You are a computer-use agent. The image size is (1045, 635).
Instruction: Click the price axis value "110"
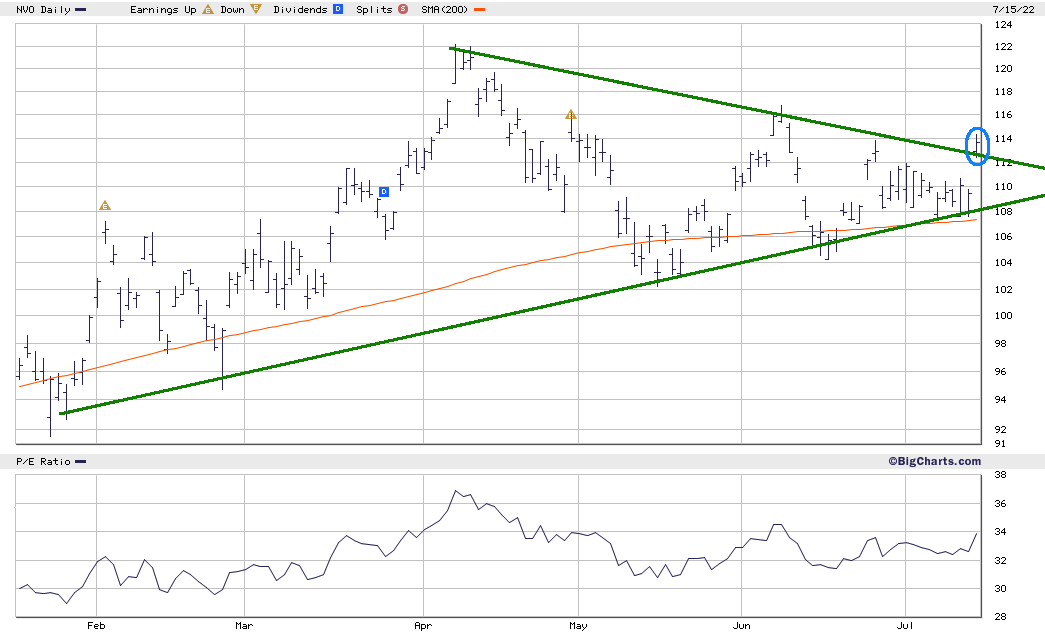tap(1003, 187)
